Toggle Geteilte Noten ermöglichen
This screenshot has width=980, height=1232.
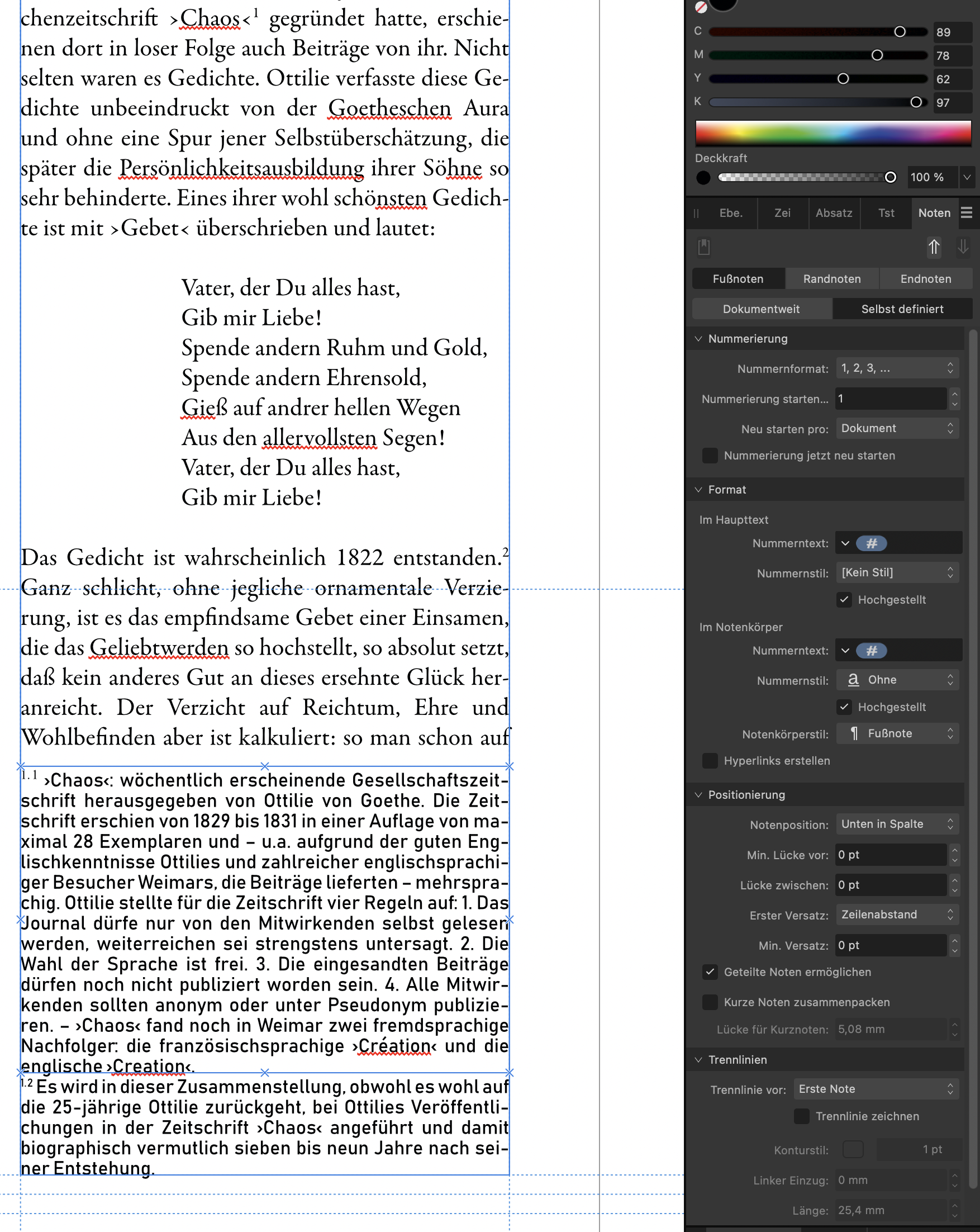[x=710, y=972]
